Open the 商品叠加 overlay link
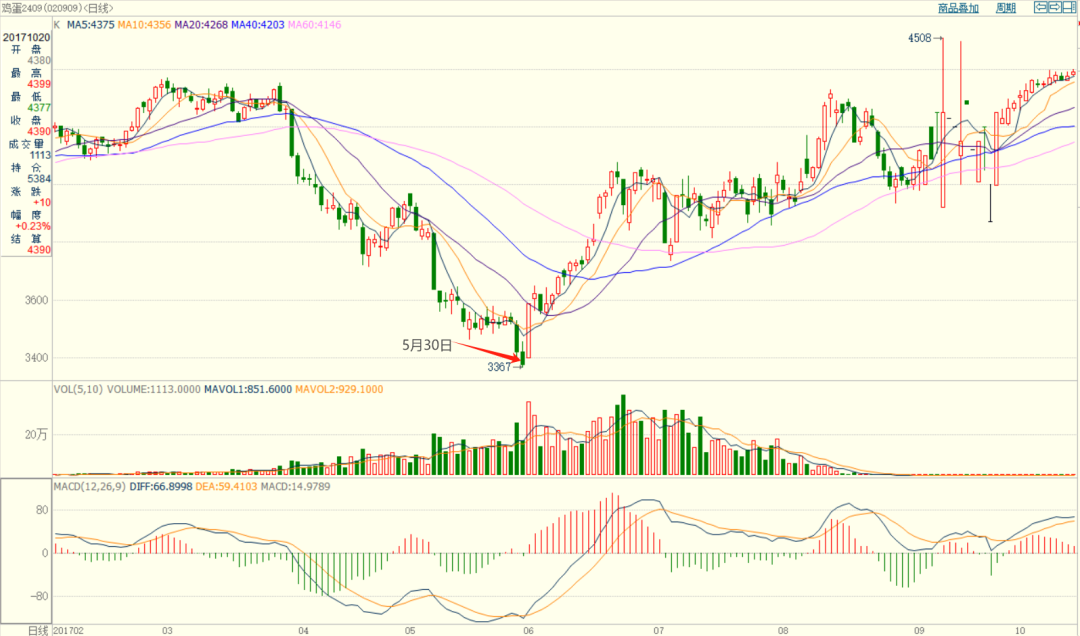The height and width of the screenshot is (636, 1080). tap(958, 8)
